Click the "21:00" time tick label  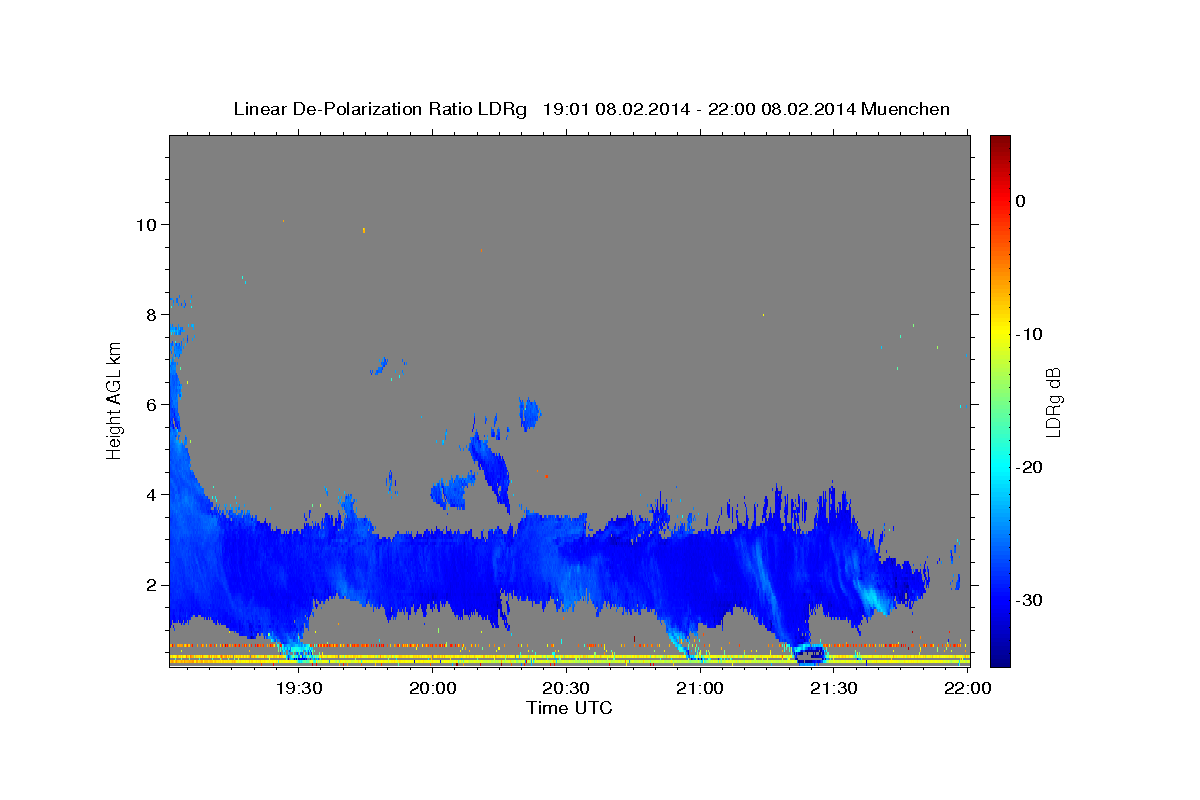[x=700, y=688]
